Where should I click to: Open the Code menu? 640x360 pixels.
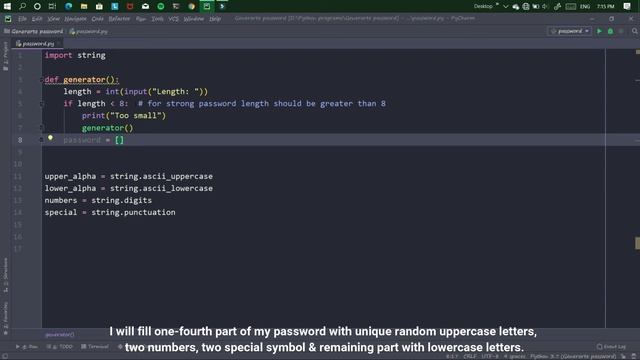(x=97, y=19)
